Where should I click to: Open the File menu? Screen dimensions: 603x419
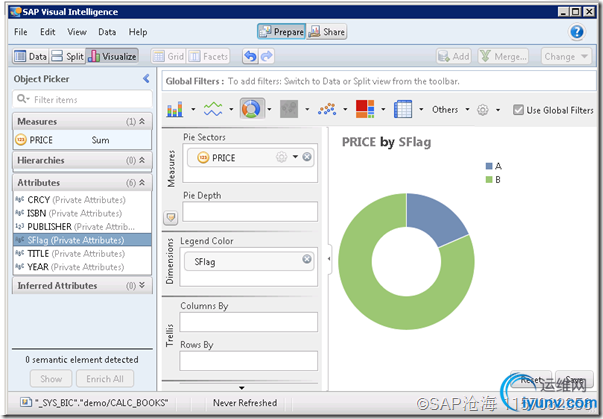(x=21, y=32)
